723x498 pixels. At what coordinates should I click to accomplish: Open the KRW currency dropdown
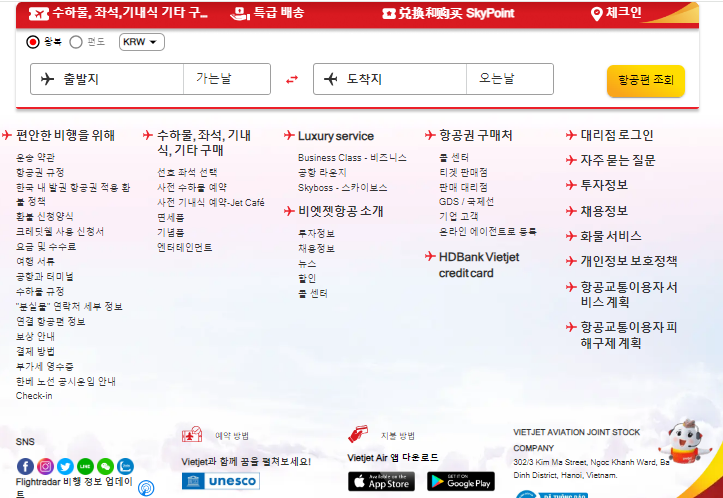[142, 42]
